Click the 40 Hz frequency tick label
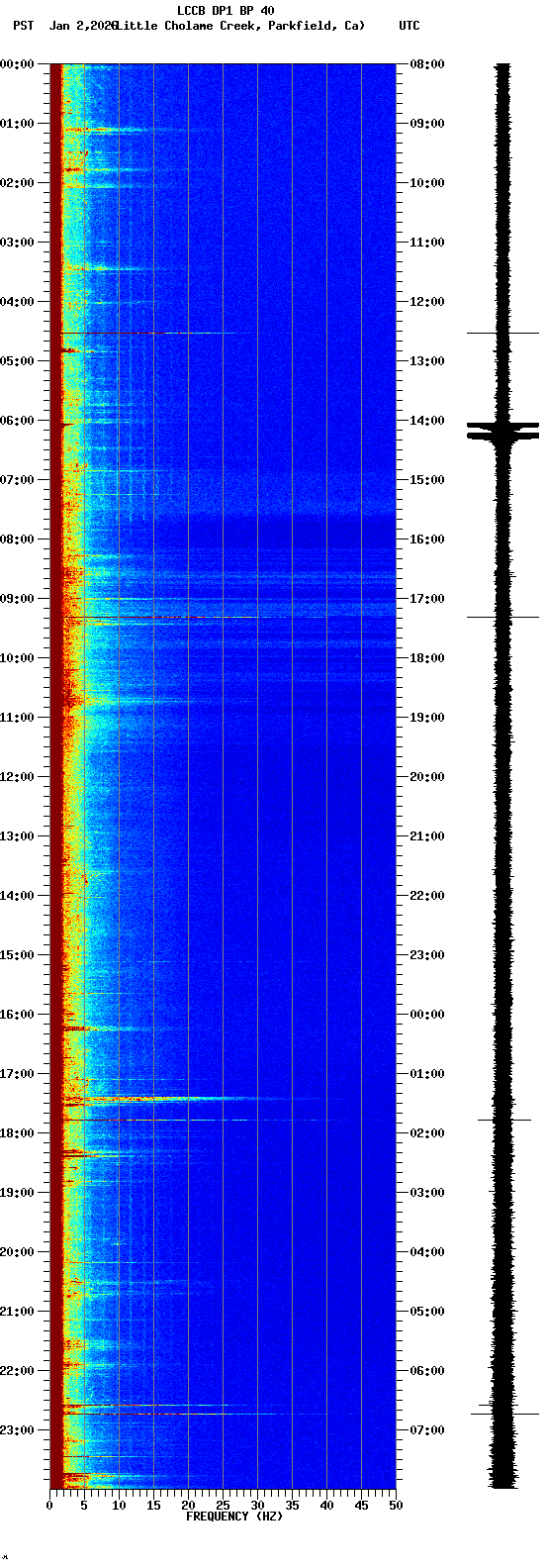The height and width of the screenshot is (1568, 546). [x=326, y=1506]
